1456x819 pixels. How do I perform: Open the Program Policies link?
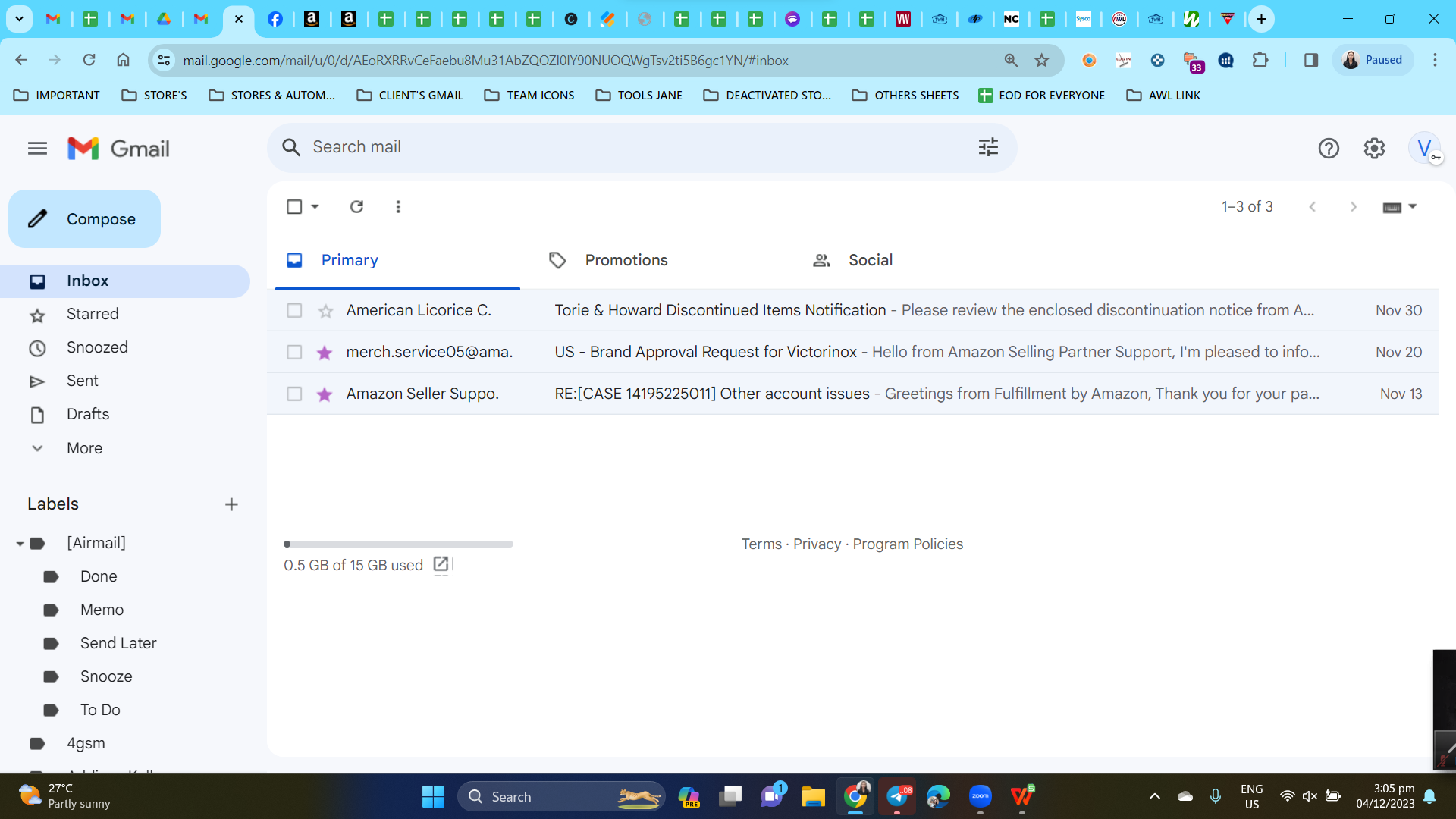[908, 544]
